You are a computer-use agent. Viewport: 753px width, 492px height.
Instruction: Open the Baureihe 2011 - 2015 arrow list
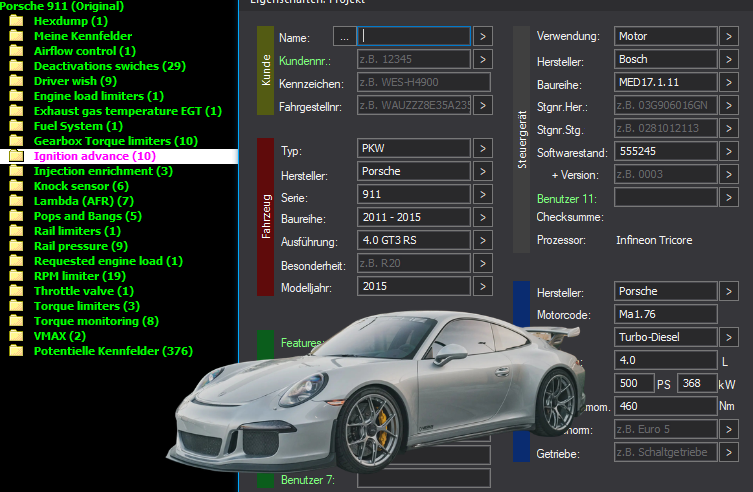click(483, 217)
